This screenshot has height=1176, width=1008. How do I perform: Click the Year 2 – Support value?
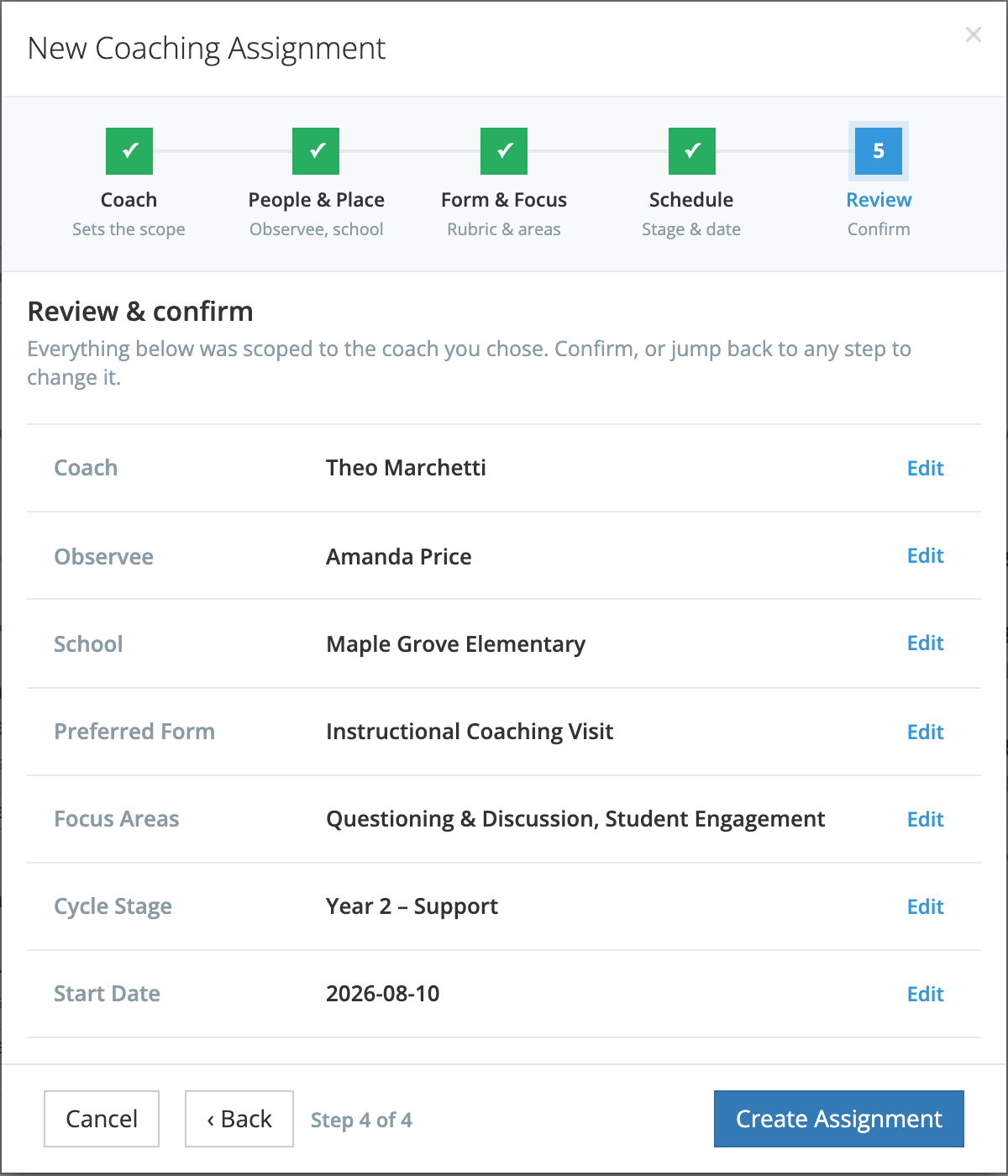coord(412,906)
